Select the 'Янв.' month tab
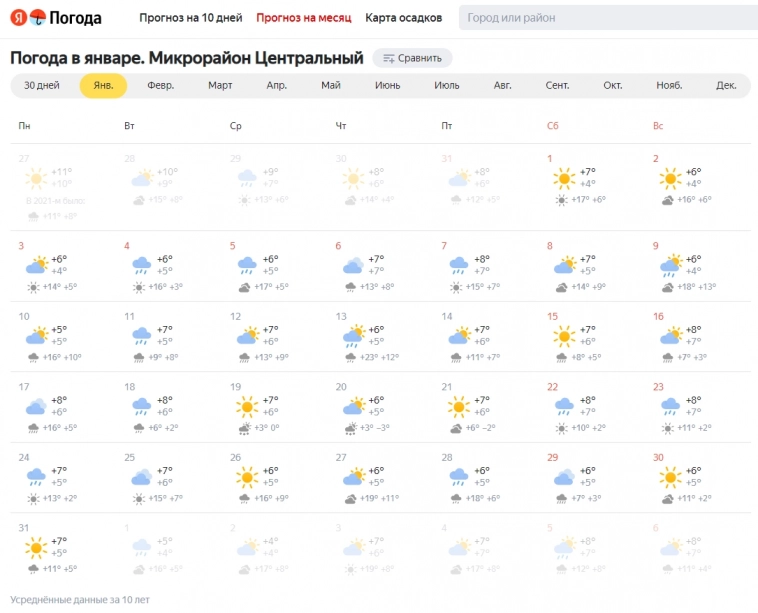This screenshot has height=613, width=758. pos(103,86)
